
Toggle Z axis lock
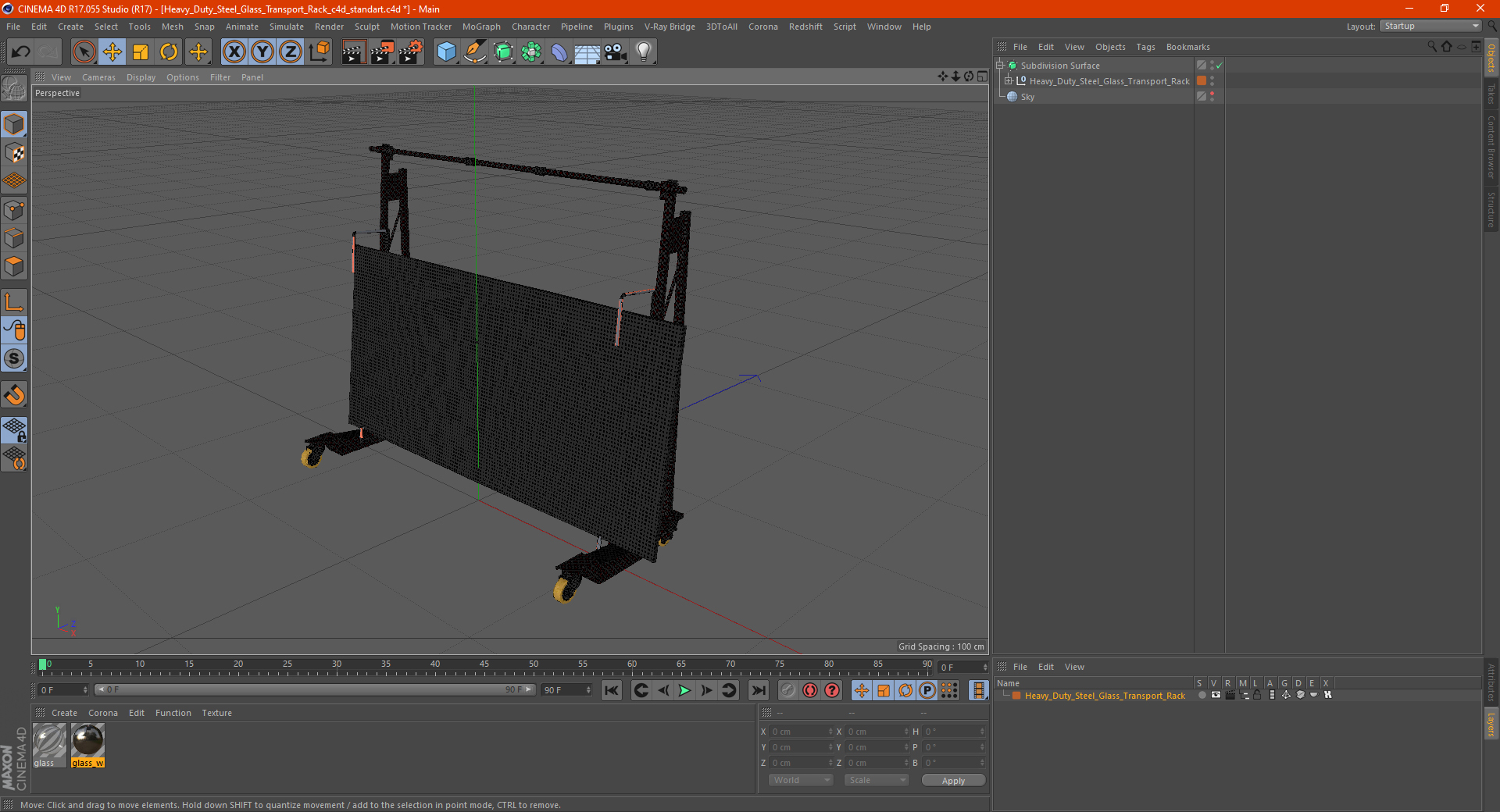point(291,52)
